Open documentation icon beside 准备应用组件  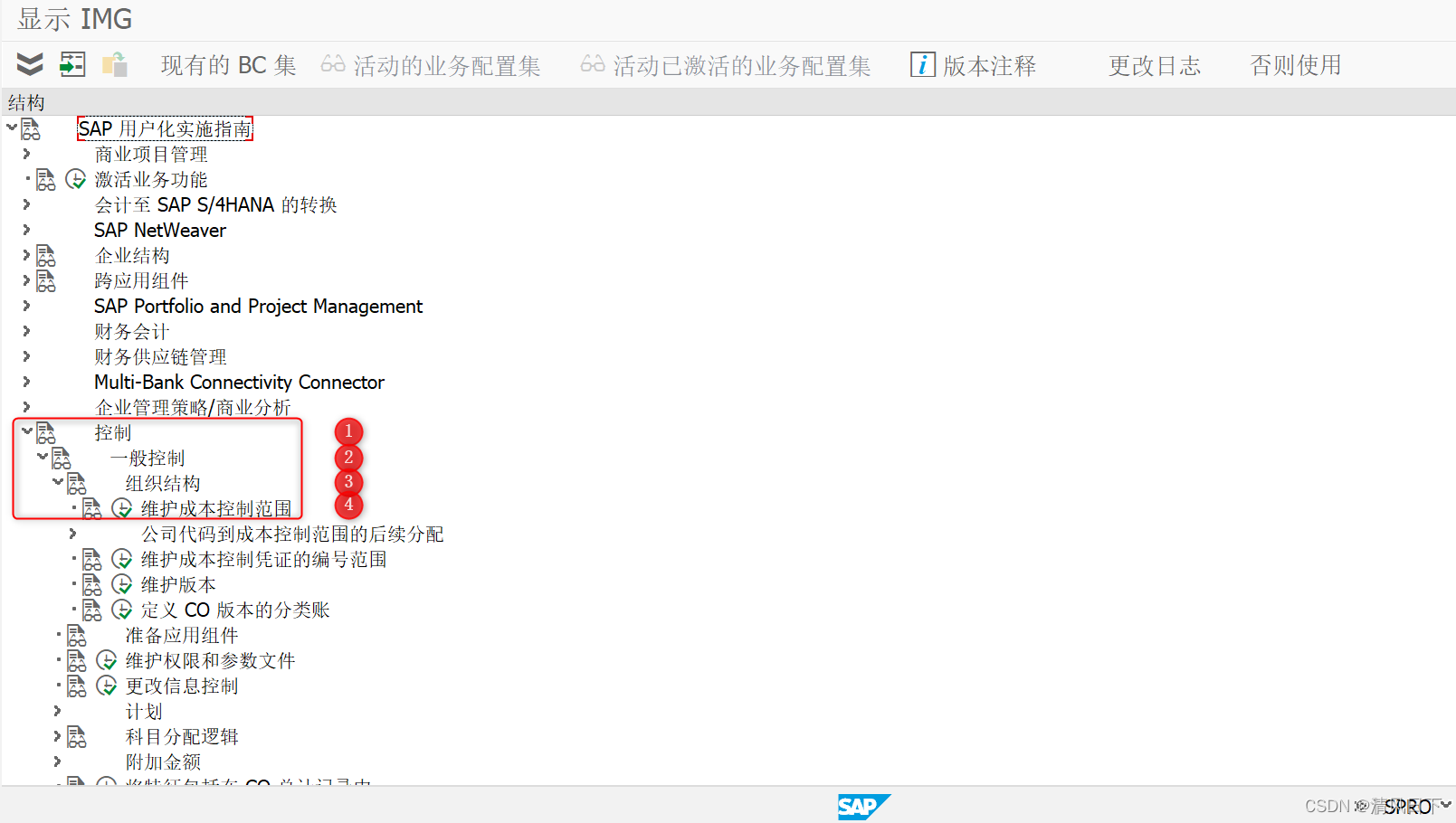77,636
